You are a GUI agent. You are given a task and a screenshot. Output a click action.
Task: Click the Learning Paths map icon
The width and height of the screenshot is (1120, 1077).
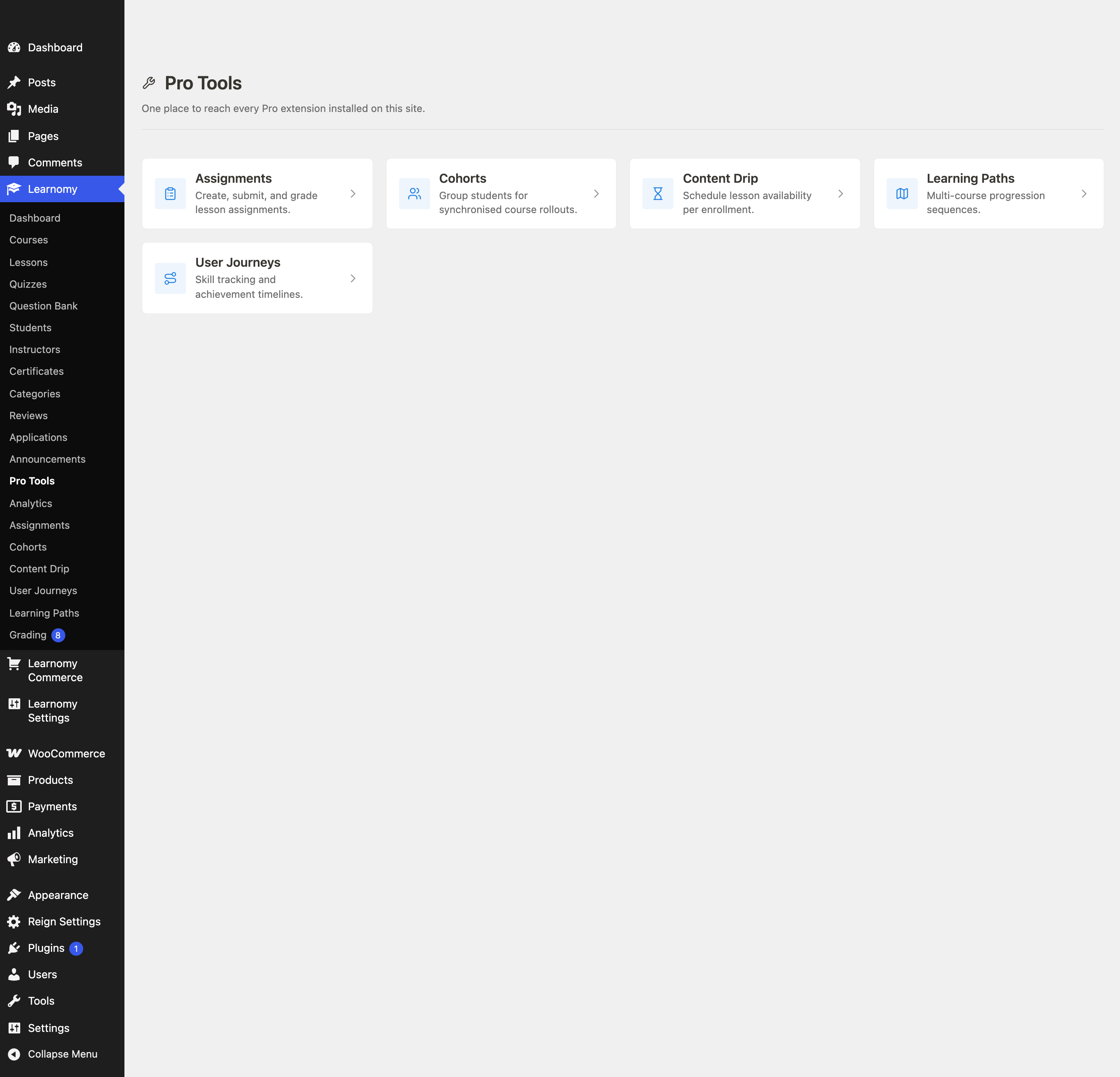pyautogui.click(x=902, y=194)
